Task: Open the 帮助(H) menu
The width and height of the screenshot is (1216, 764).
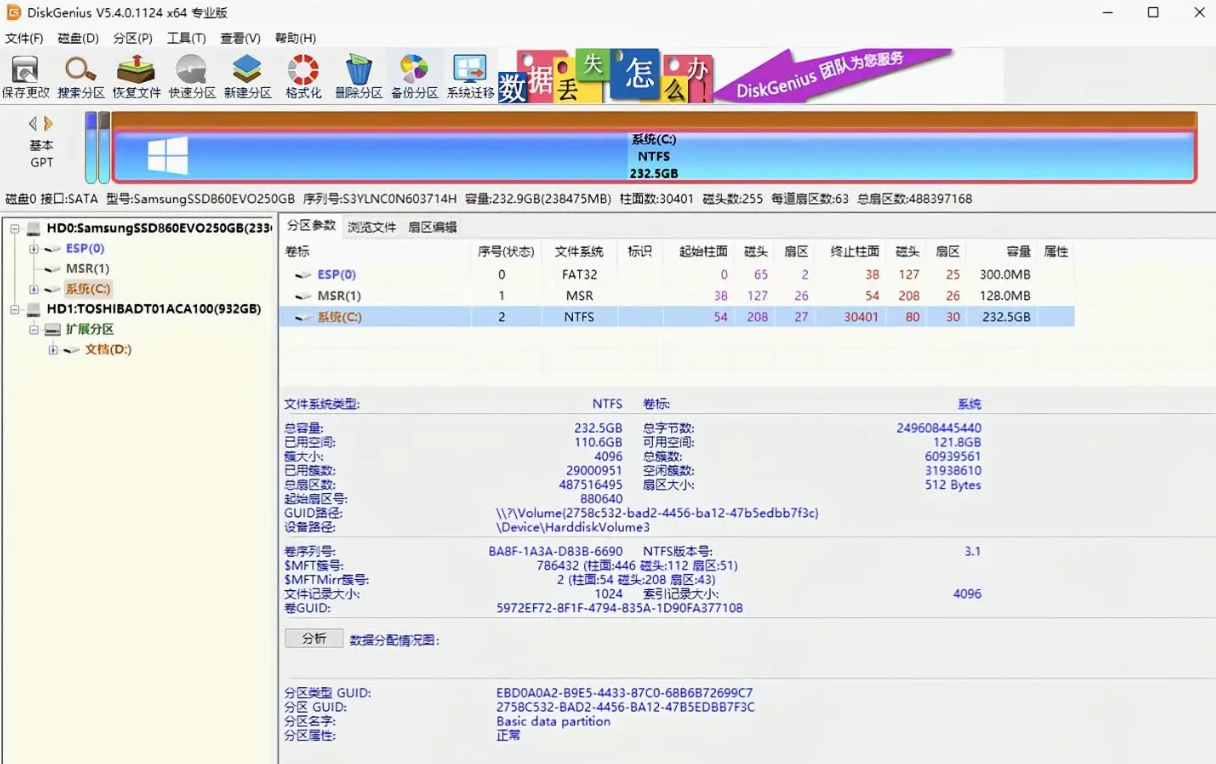Action: coord(295,38)
